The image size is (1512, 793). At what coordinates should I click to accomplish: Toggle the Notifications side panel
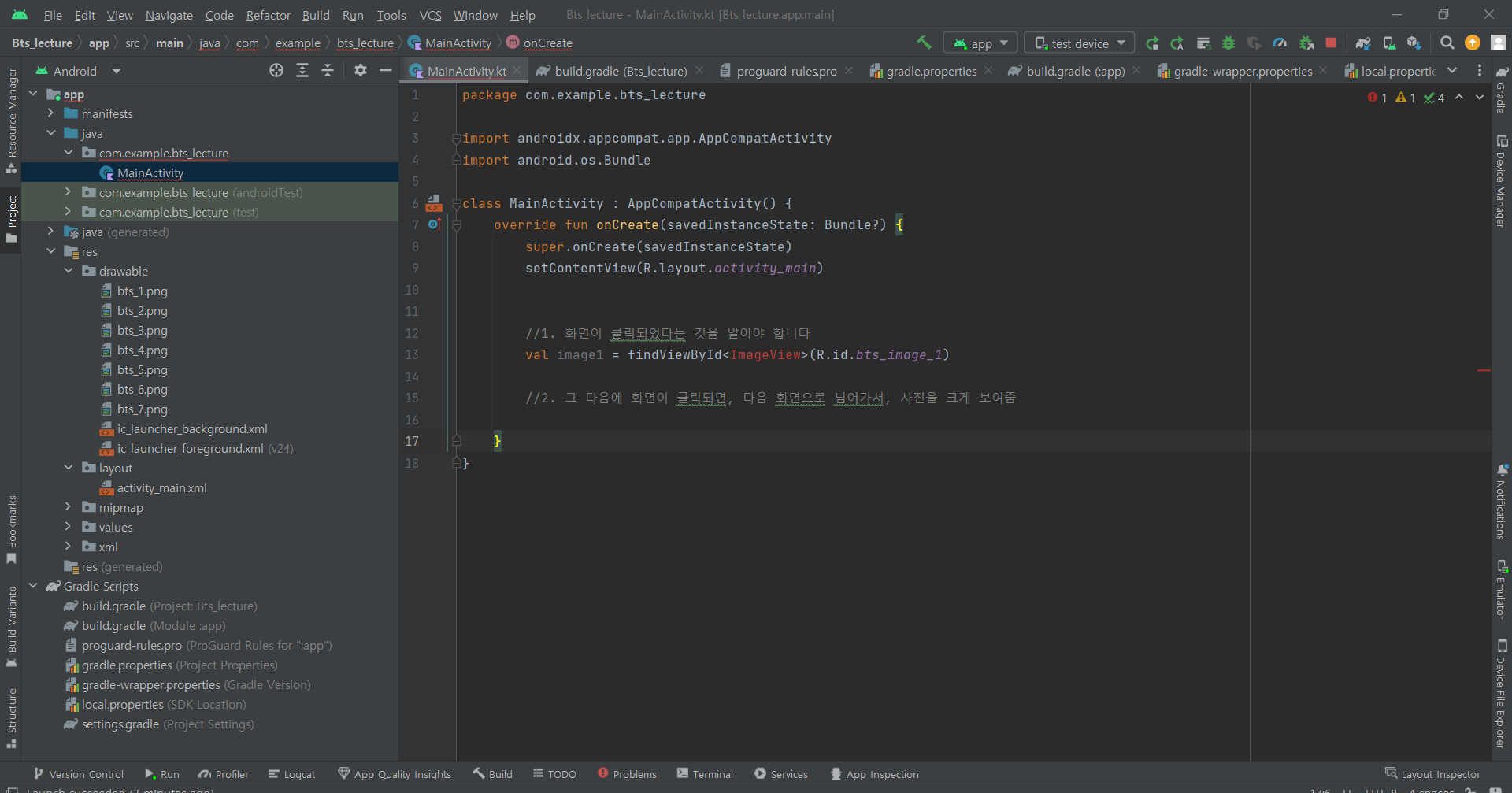[x=1502, y=502]
